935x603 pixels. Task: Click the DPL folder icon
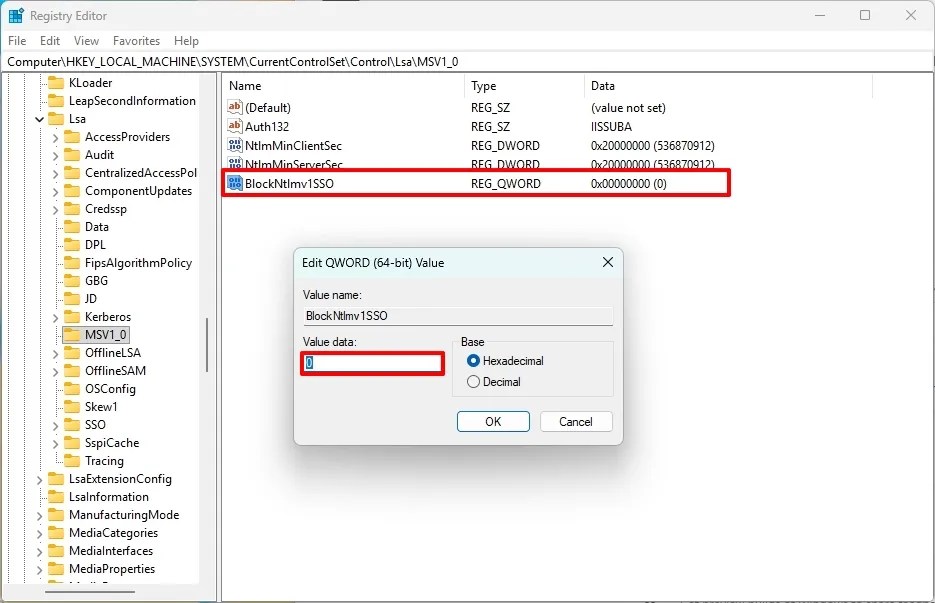(72, 245)
